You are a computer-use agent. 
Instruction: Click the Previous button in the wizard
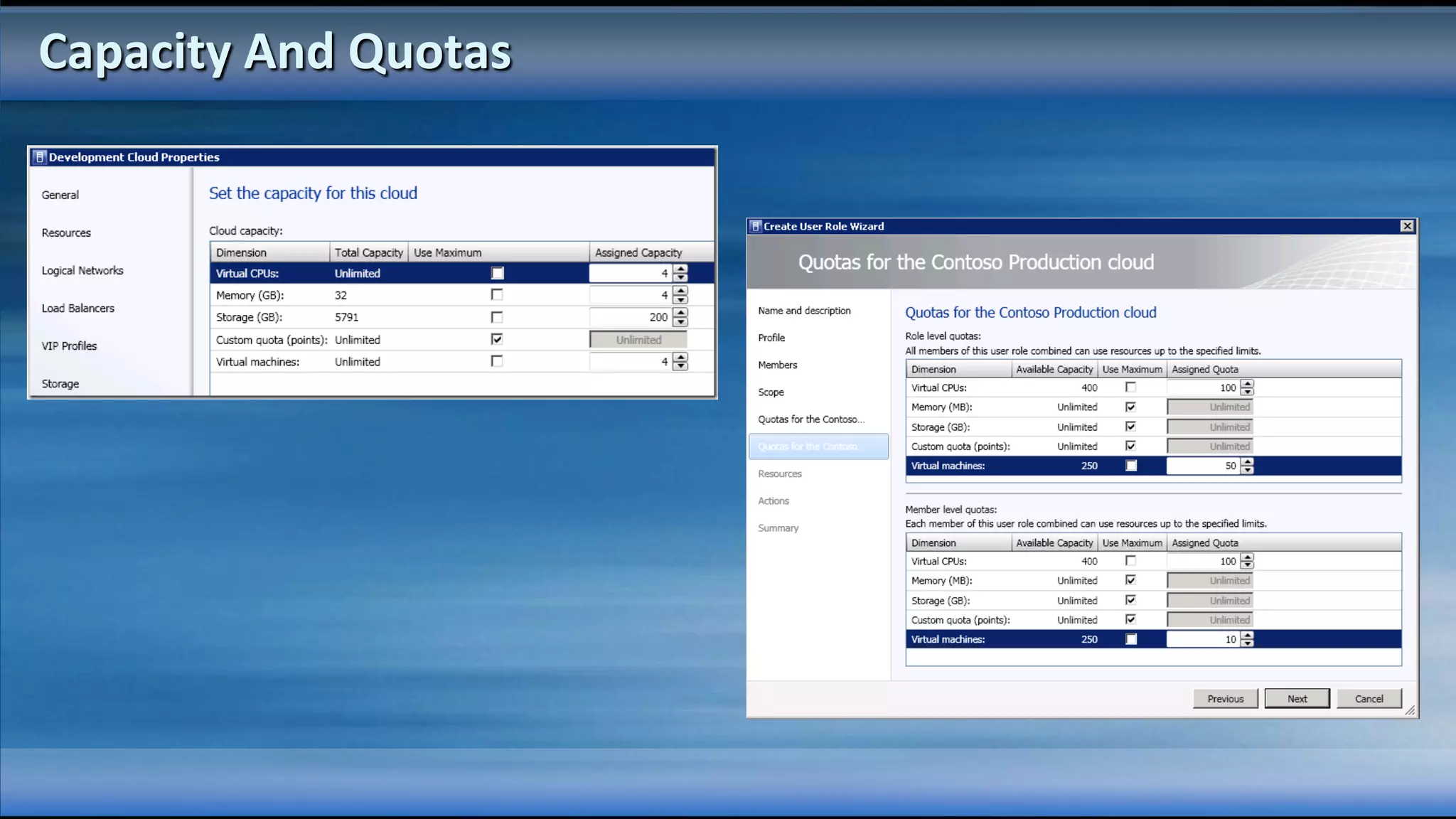pyautogui.click(x=1226, y=699)
